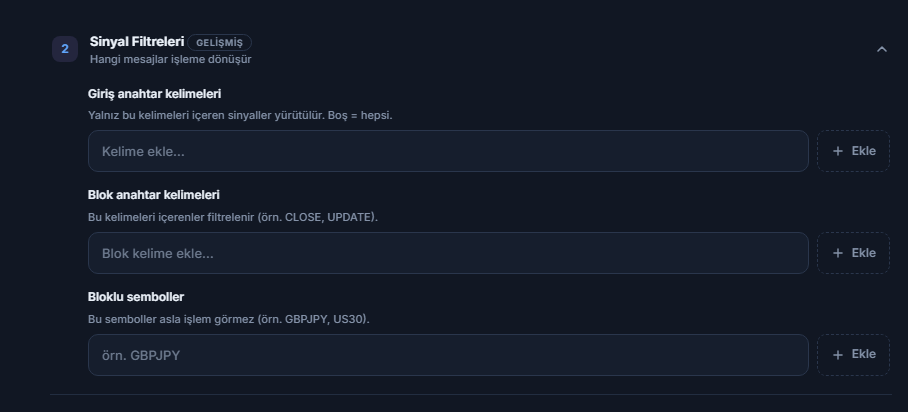908x412 pixels.
Task: Select the Sinyal Filtreleri heading
Action: point(137,42)
